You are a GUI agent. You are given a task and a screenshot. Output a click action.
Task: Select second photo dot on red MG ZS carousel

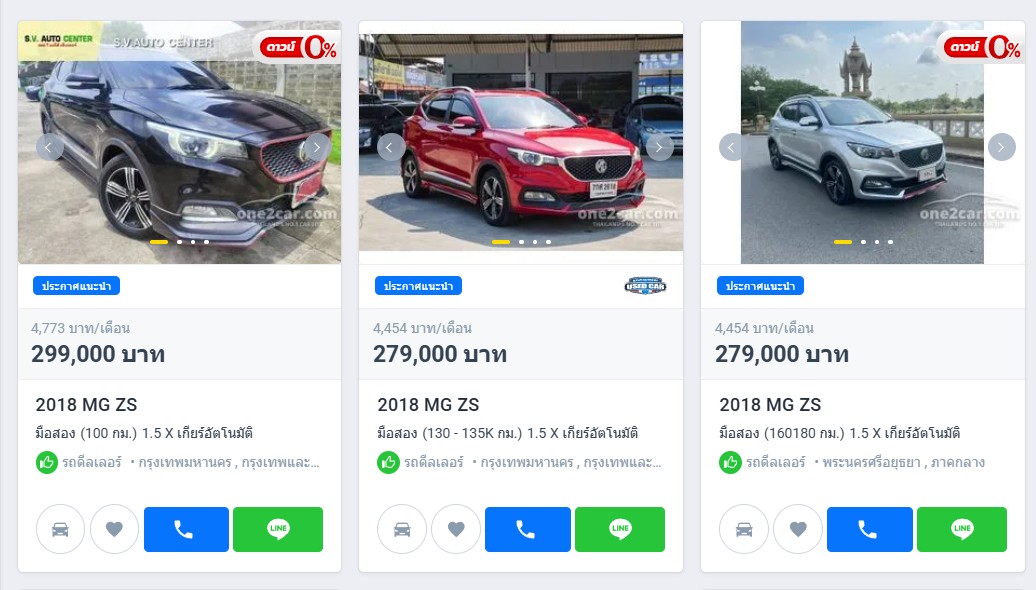[521, 242]
